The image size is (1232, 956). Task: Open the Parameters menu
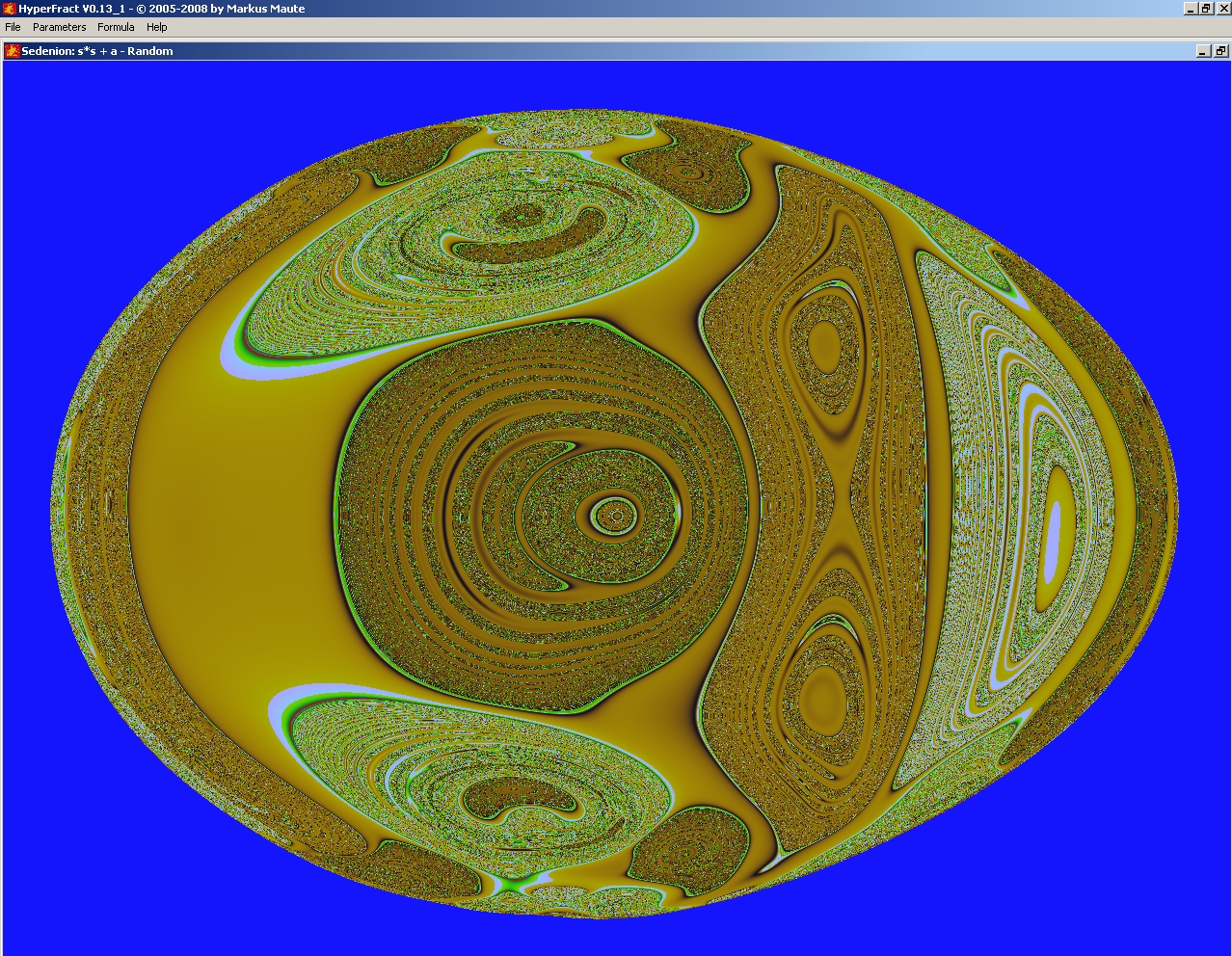click(59, 27)
